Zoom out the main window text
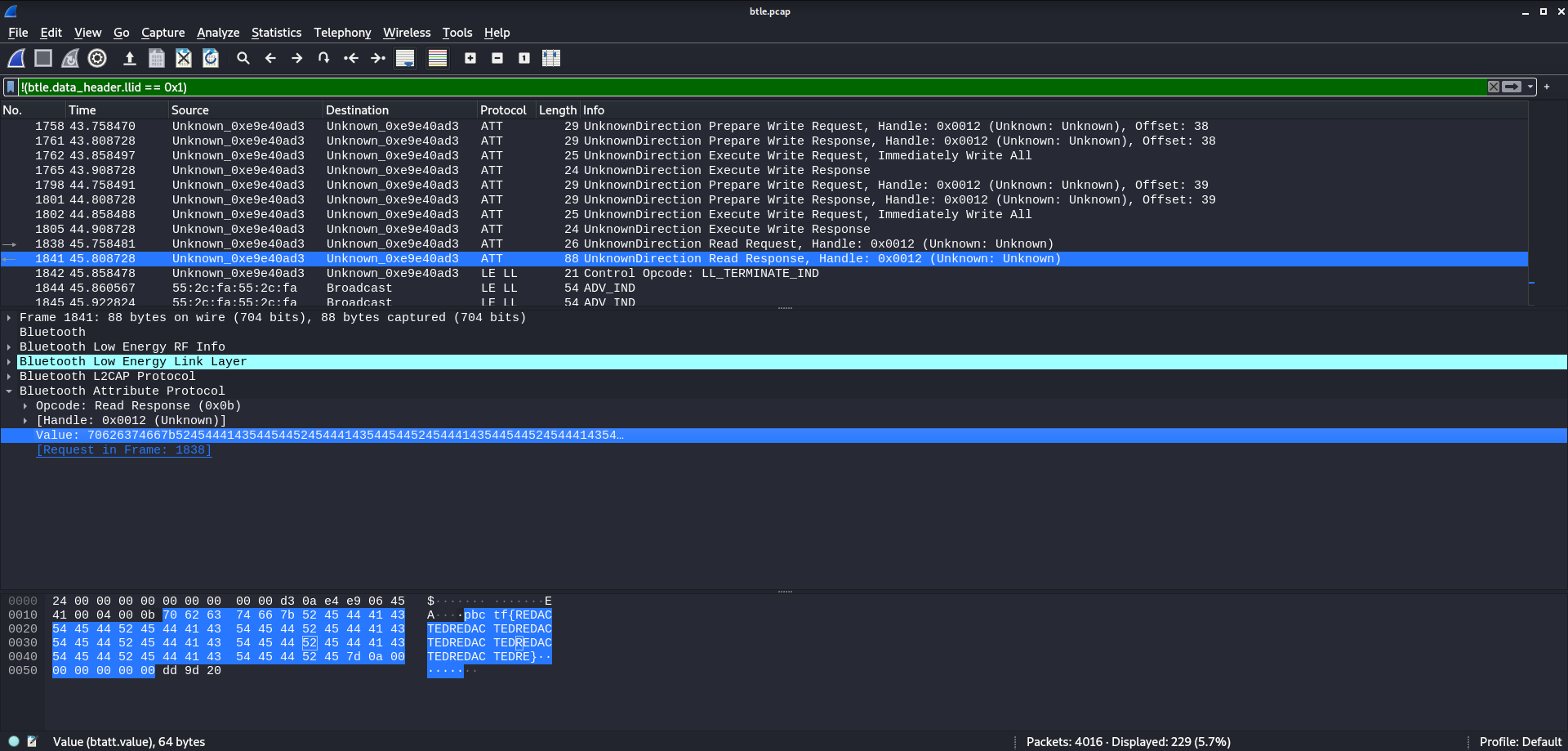This screenshot has width=1568, height=751. [x=497, y=58]
